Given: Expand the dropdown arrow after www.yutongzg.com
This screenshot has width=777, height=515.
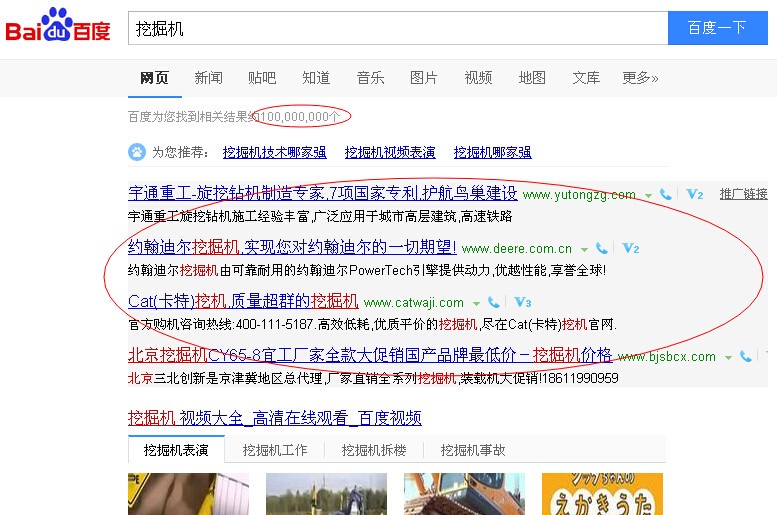Looking at the screenshot, I should point(648,195).
